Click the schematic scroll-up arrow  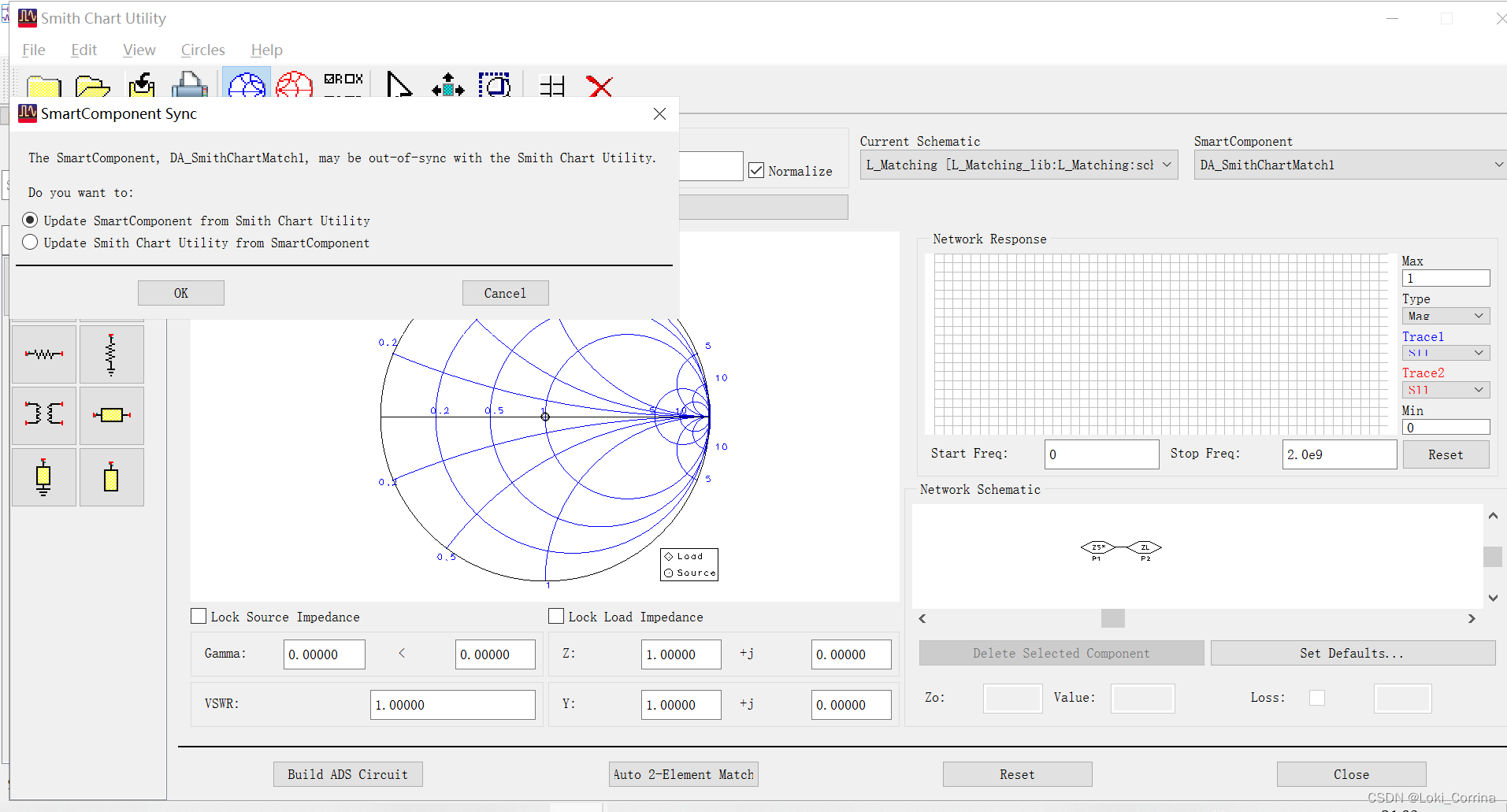[1493, 516]
